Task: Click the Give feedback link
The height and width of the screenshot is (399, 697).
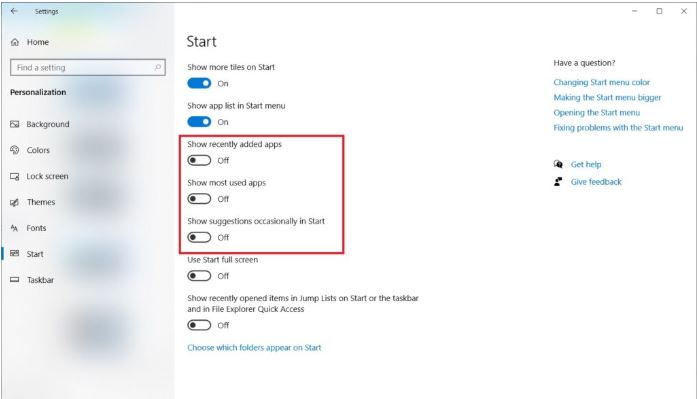Action: coord(596,182)
